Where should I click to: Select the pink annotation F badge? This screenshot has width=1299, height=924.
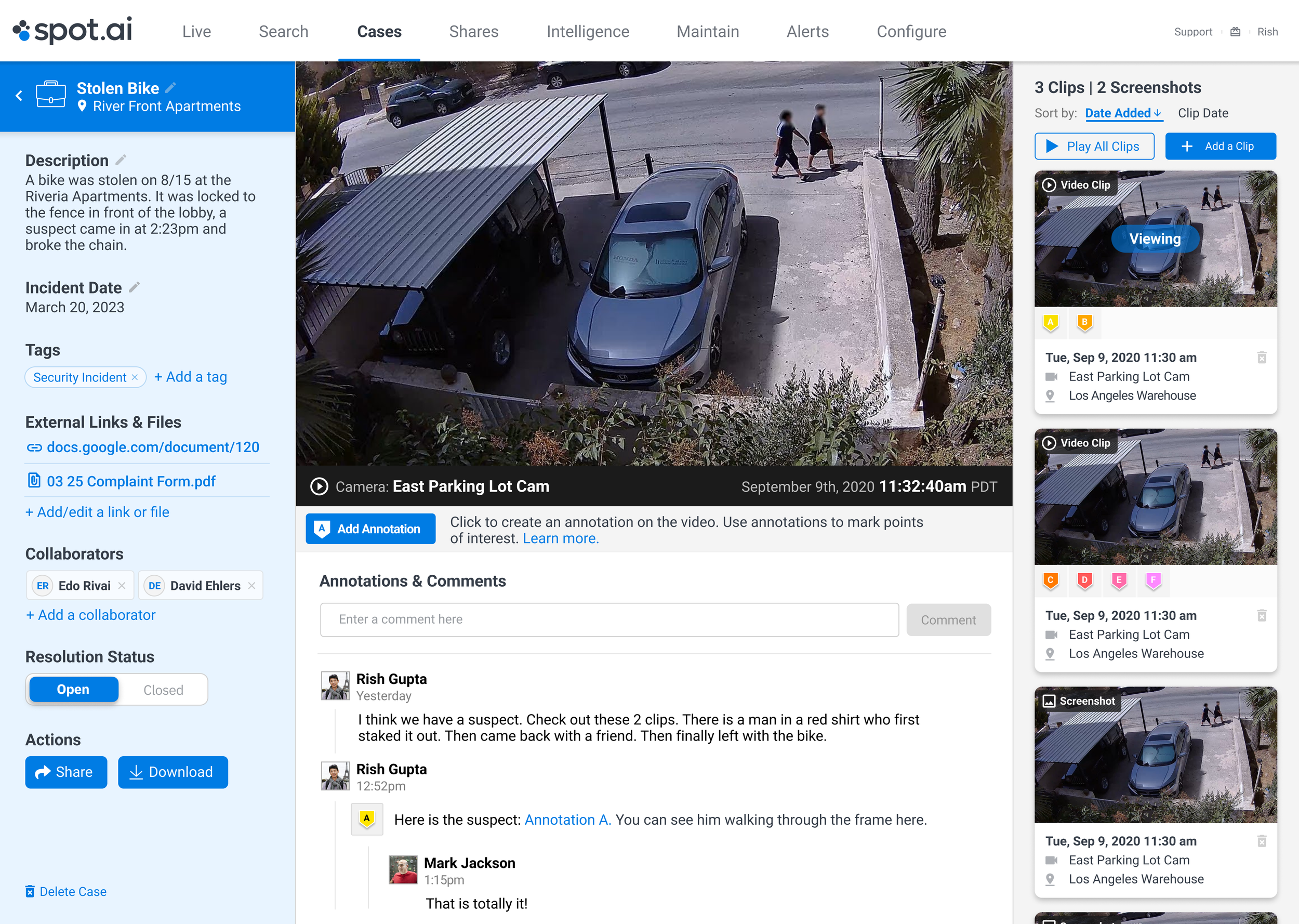[1152, 580]
